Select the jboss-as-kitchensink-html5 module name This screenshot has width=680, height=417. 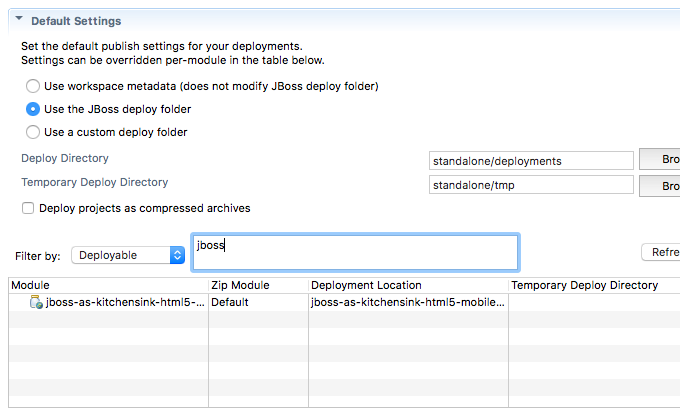125,302
